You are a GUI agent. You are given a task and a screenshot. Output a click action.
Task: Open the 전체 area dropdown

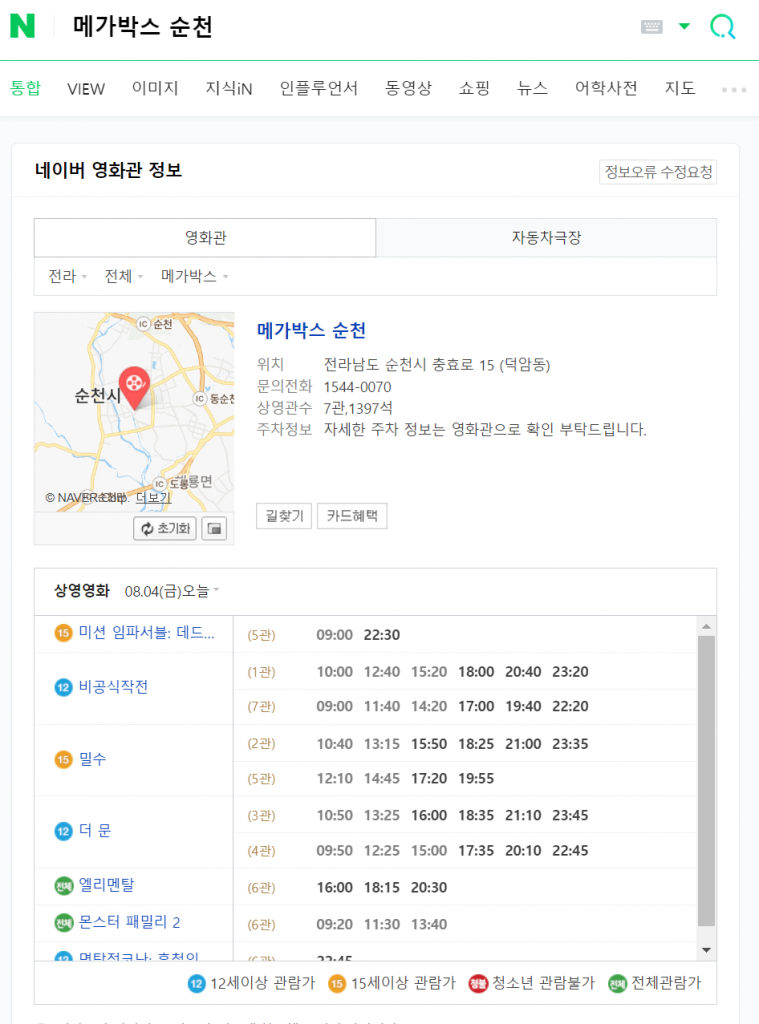click(123, 276)
